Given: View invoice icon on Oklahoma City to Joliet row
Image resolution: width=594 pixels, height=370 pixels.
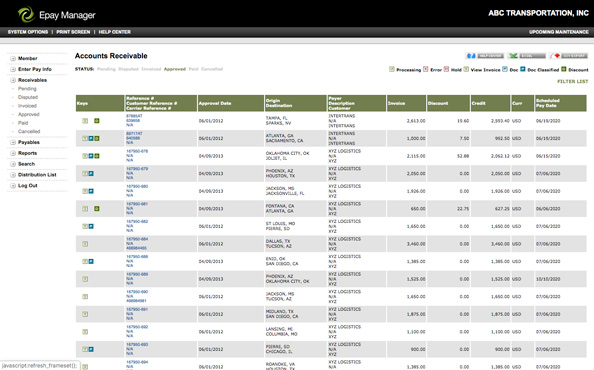Looking at the screenshot, I should (x=85, y=156).
